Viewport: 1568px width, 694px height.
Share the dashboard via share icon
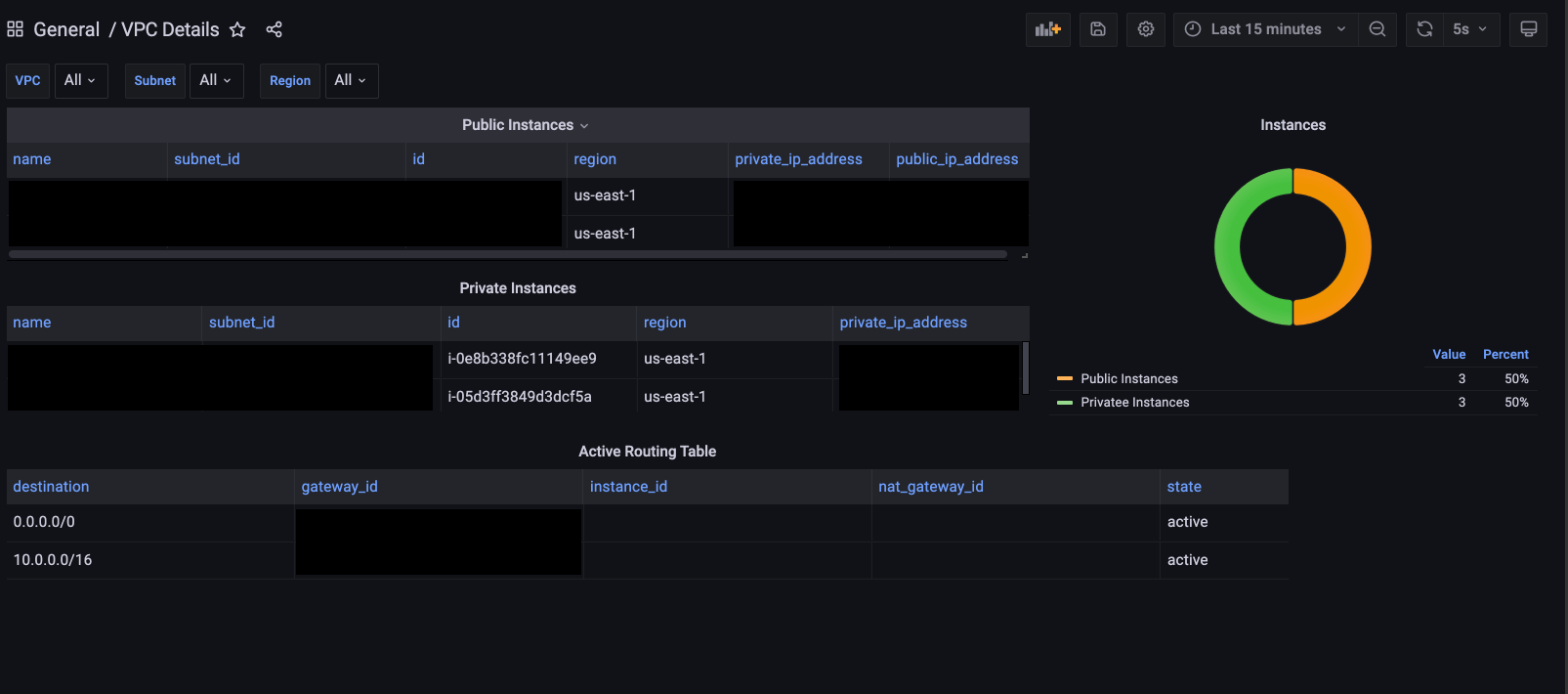(275, 29)
